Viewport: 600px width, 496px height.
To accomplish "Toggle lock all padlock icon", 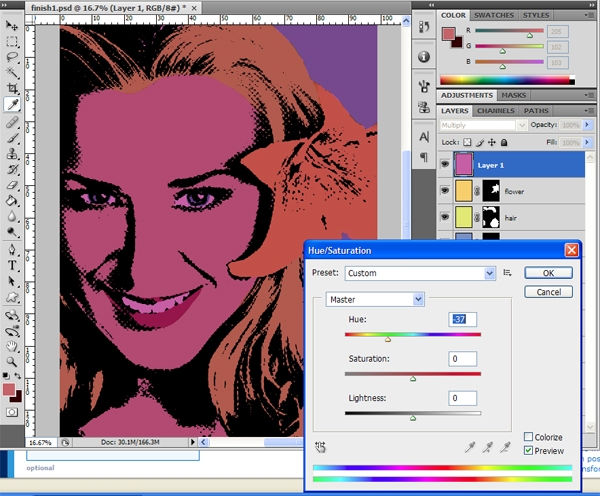I will [x=504, y=142].
